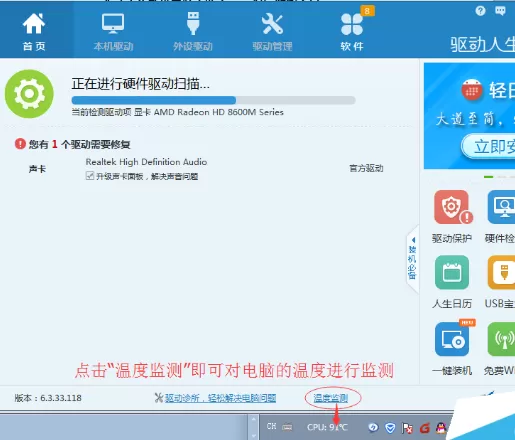Click the flag with red X tray icon

407,428
